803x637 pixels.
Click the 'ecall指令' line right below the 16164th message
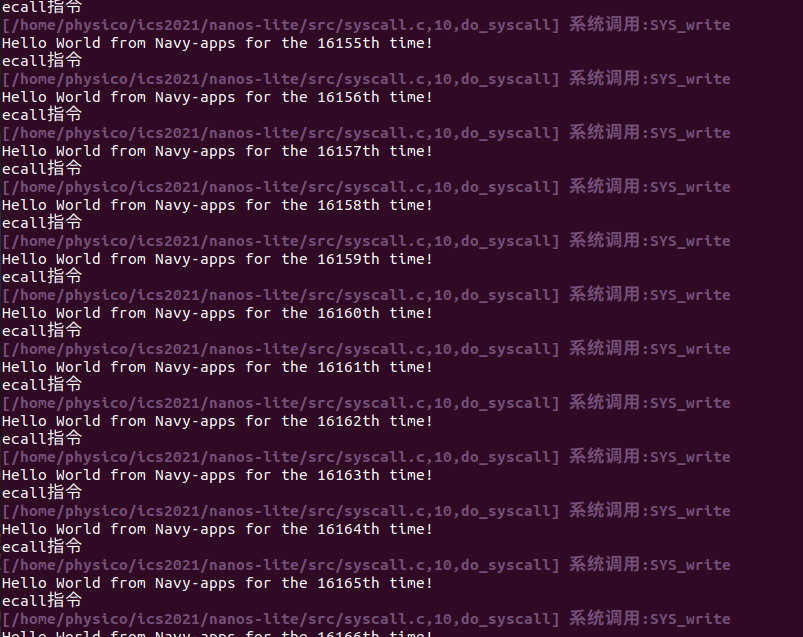tap(42, 547)
